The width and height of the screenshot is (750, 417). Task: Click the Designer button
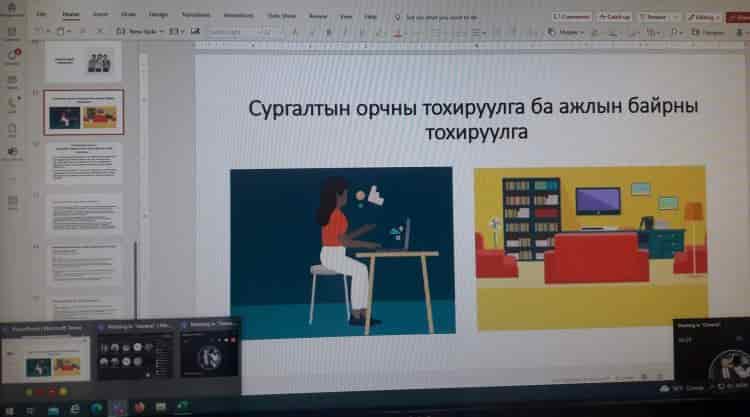707,33
